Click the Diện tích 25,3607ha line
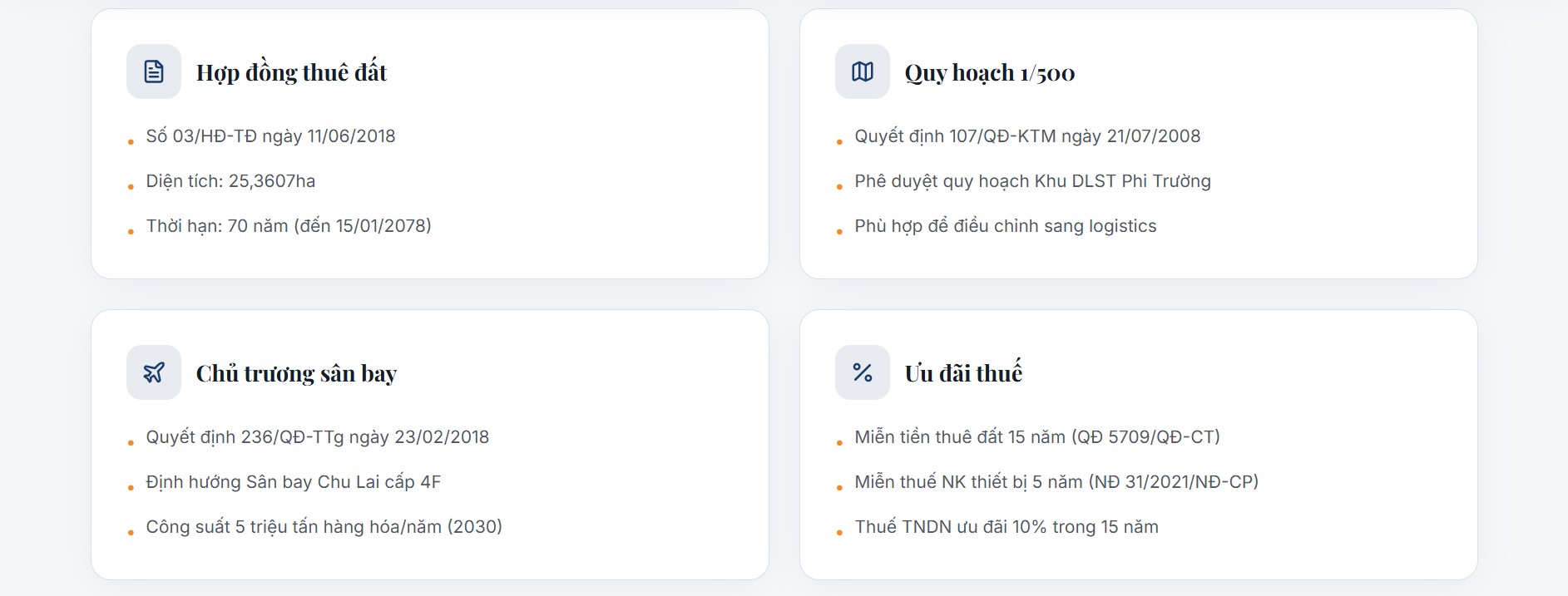This screenshot has height=596, width=1568. coord(230,181)
